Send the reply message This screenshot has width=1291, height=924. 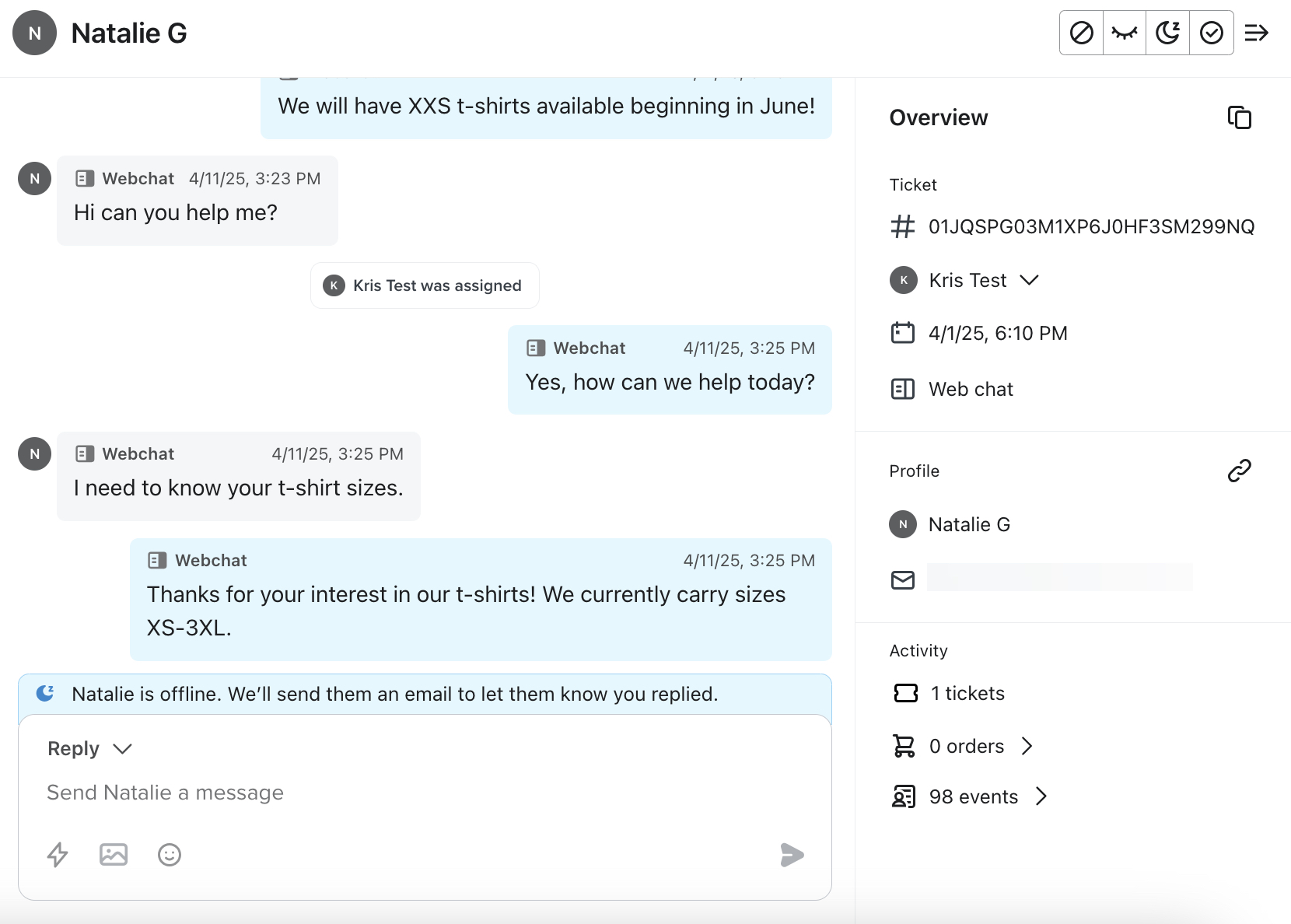(792, 856)
